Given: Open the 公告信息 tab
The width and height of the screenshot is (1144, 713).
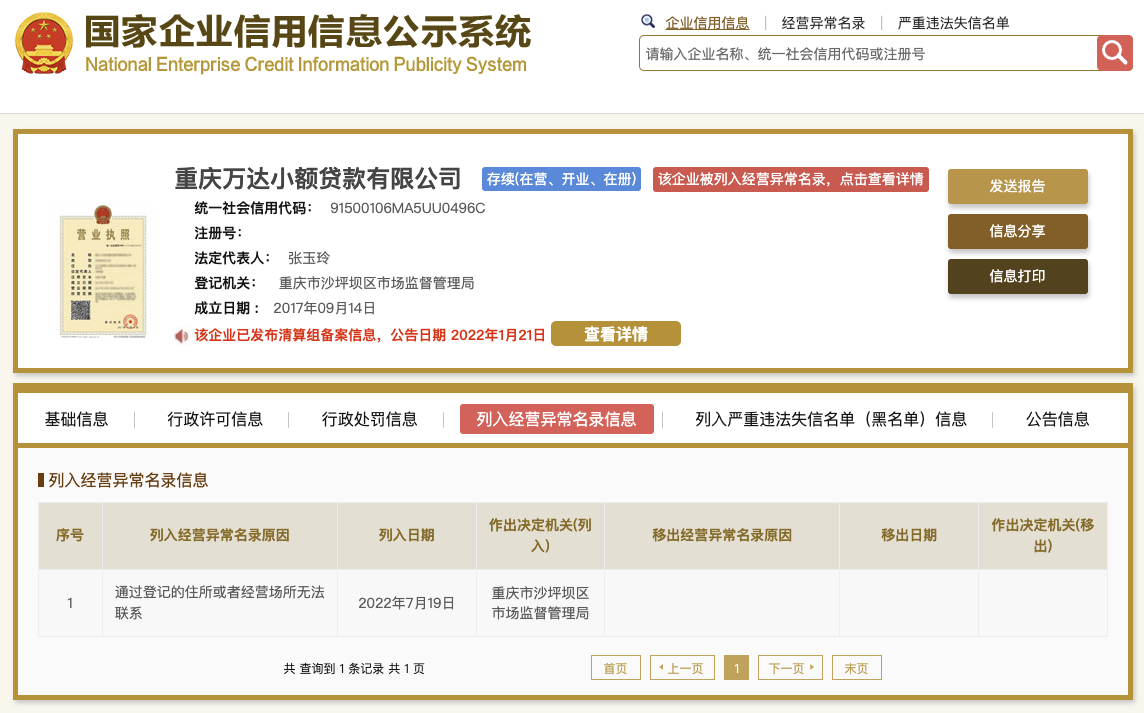Looking at the screenshot, I should point(1057,419).
